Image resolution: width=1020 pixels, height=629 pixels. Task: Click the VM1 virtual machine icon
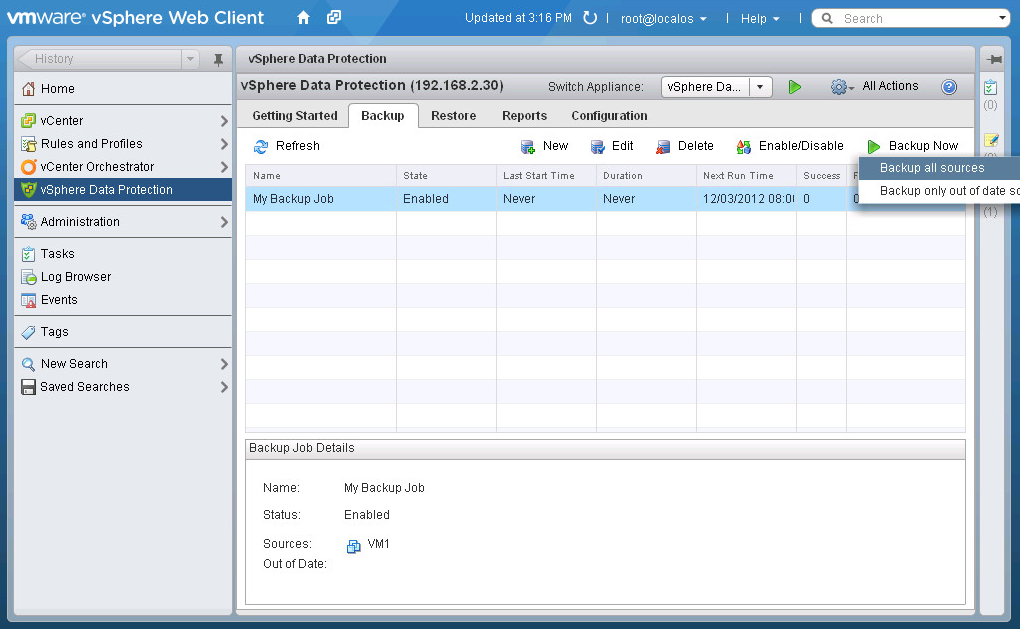coord(353,546)
